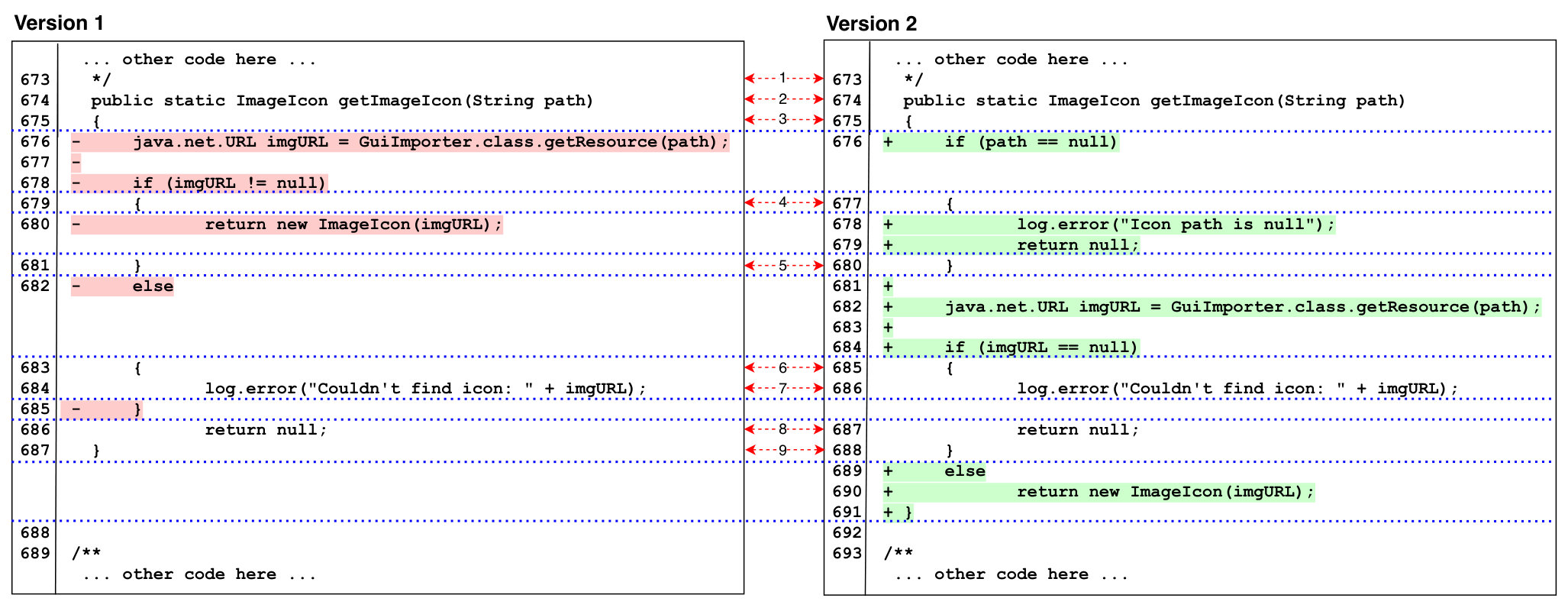Click added 'if (imgURL == null)' line in Version 2
Image resolution: width=1568 pixels, height=608 pixels.
1011,348
